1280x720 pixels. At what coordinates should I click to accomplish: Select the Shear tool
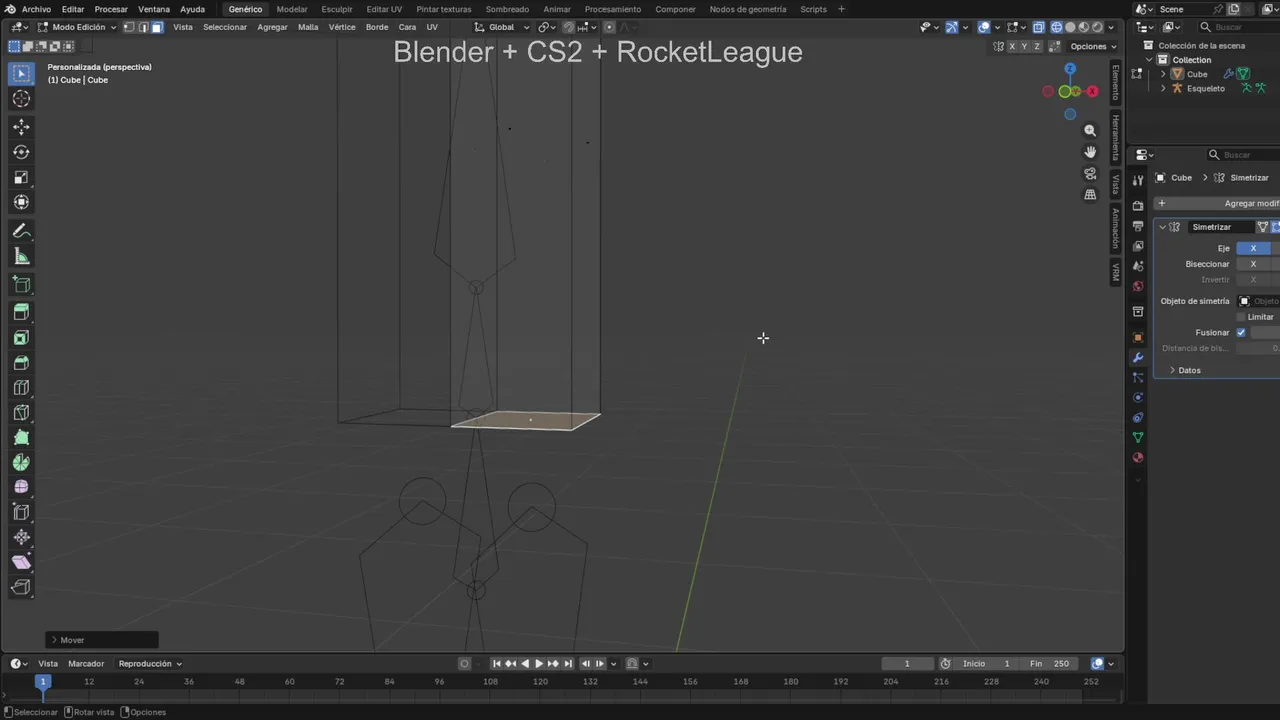[x=21, y=562]
